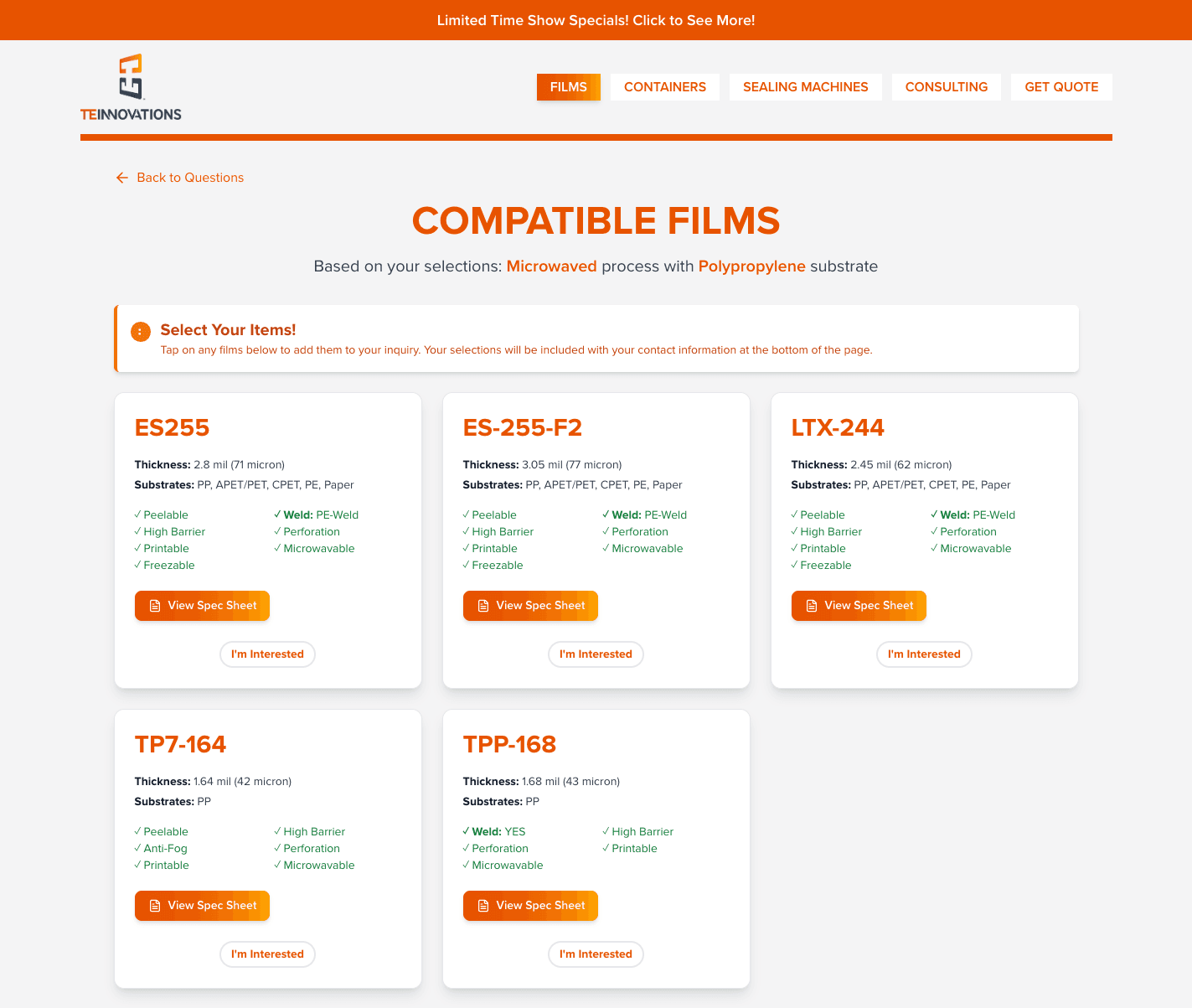This screenshot has height=1008, width=1192.
Task: Open the spec sheet for TP7-164
Action: click(202, 905)
